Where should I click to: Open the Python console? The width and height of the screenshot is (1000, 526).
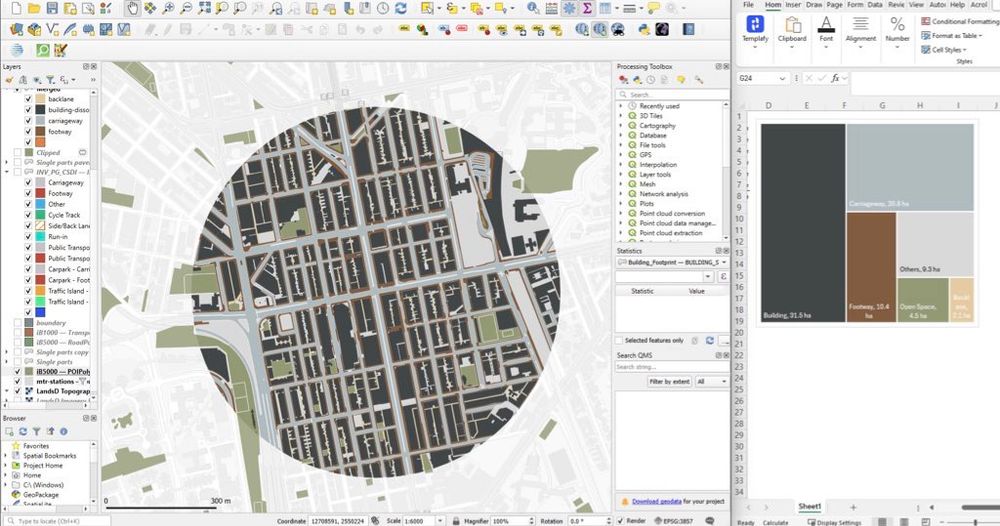pyautogui.click(x=644, y=29)
